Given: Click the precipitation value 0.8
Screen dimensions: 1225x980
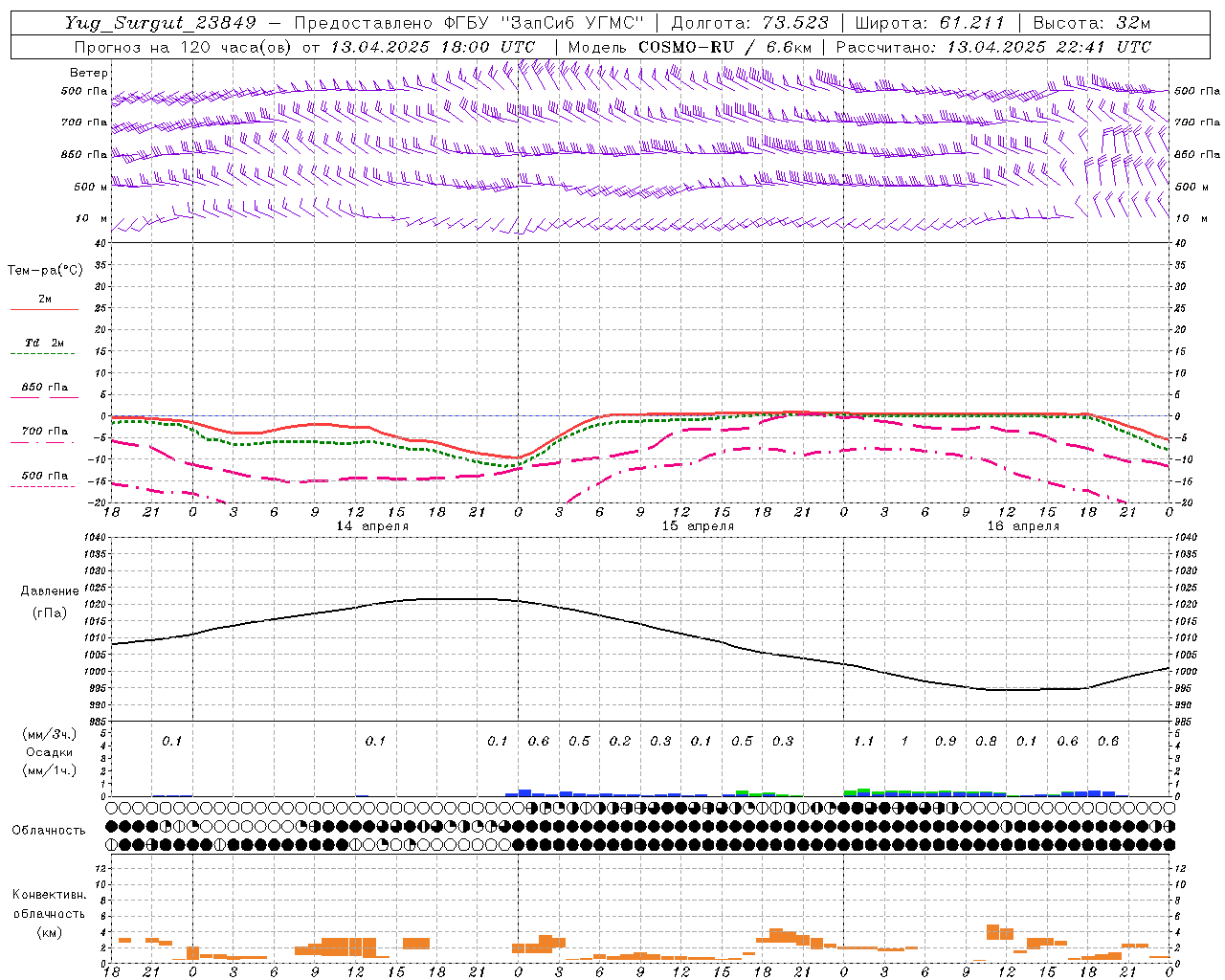Looking at the screenshot, I should 986,742.
